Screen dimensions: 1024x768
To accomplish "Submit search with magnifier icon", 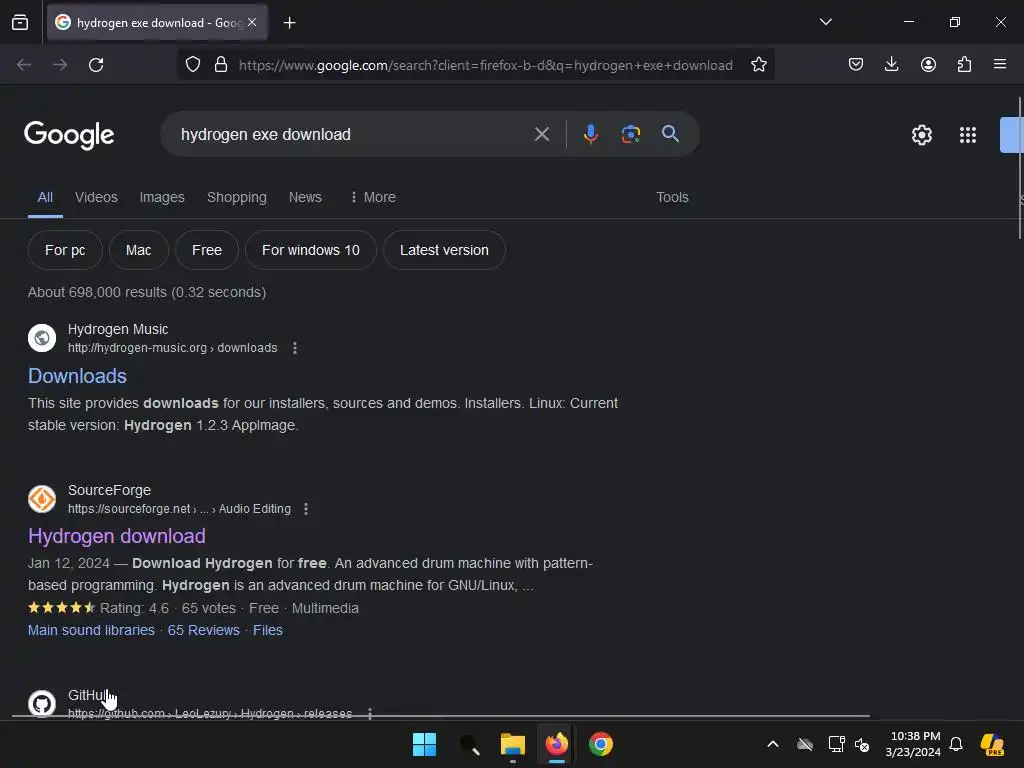I will 670,135.
